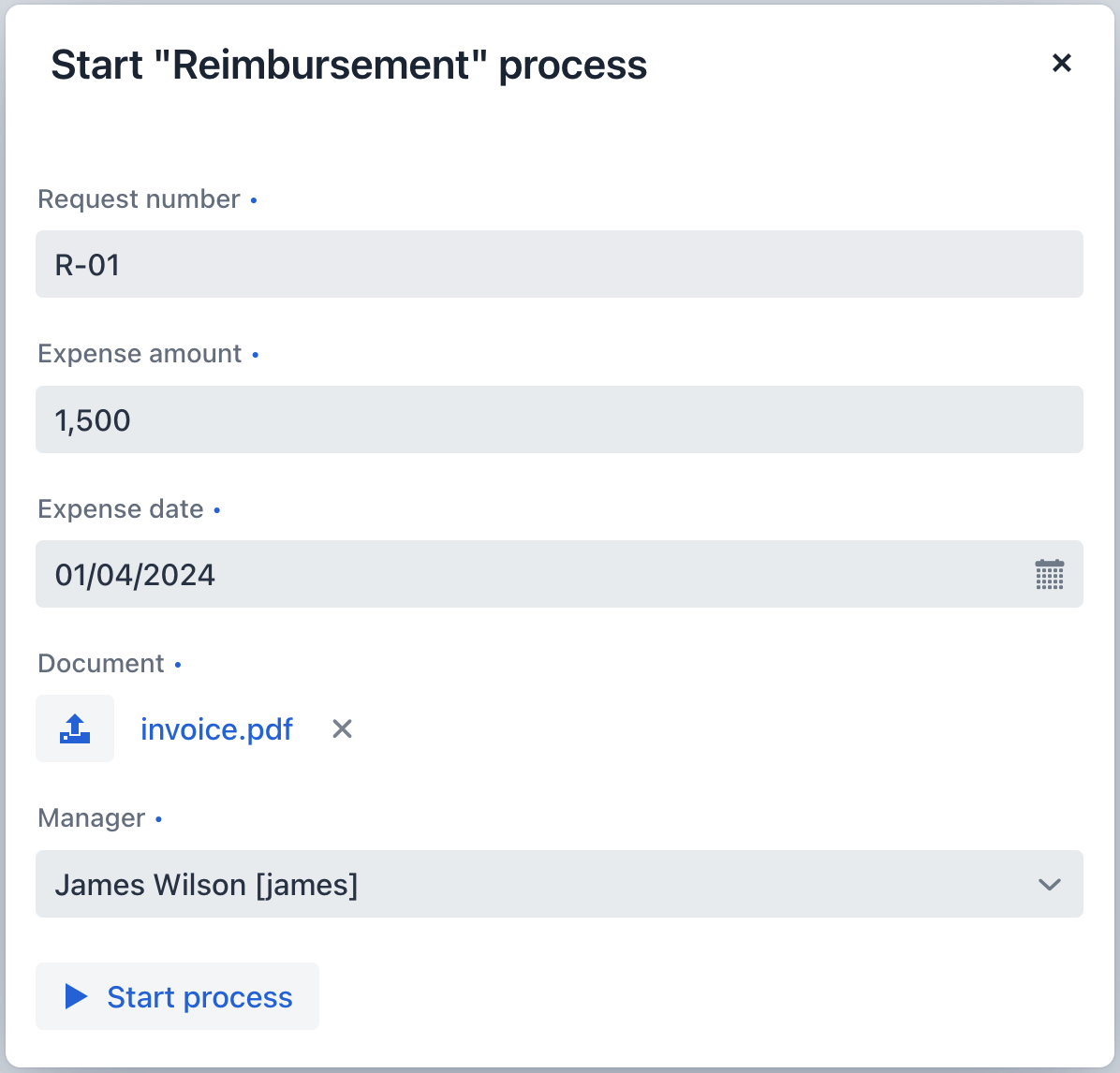
Task: Click the Document section label
Action: click(101, 663)
